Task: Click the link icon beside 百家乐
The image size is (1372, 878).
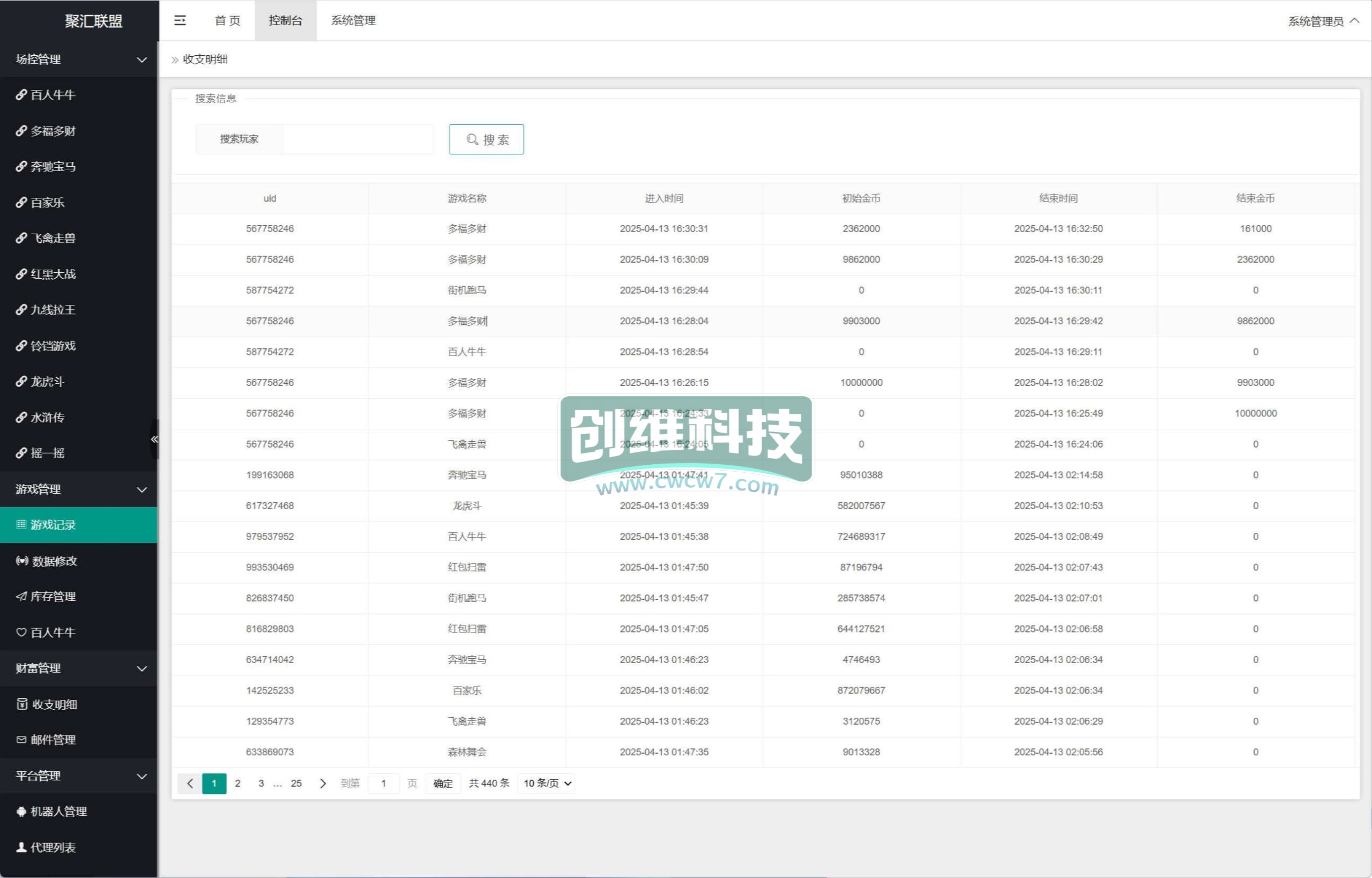Action: (21, 203)
